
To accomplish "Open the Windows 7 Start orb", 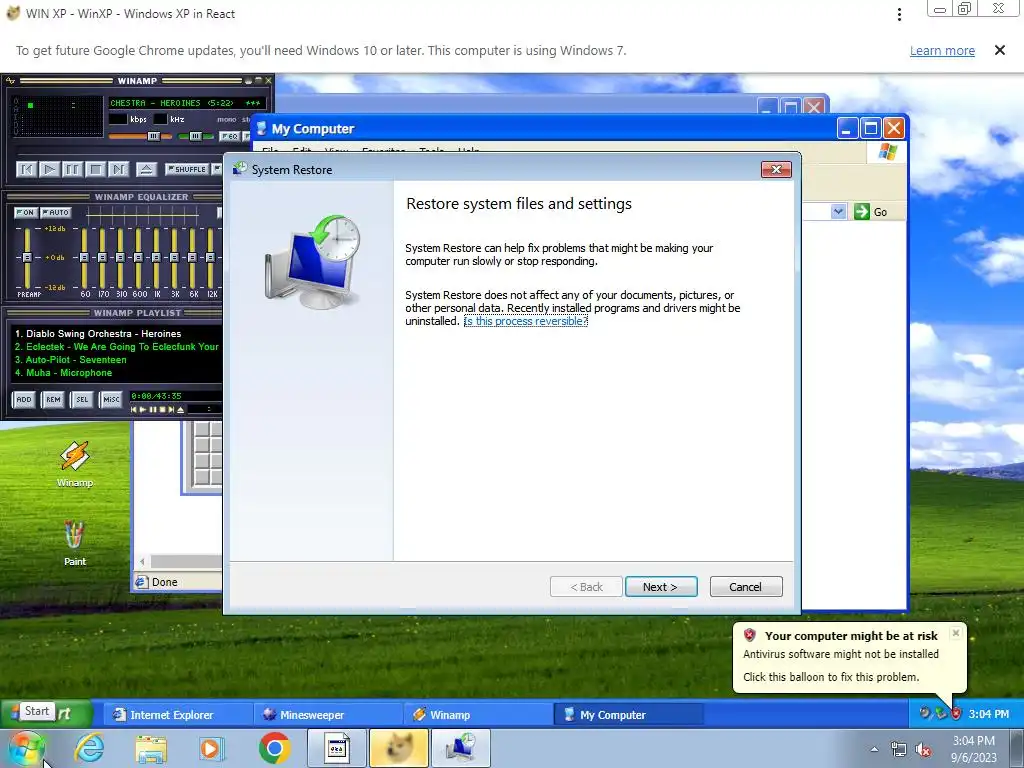I will pos(25,748).
